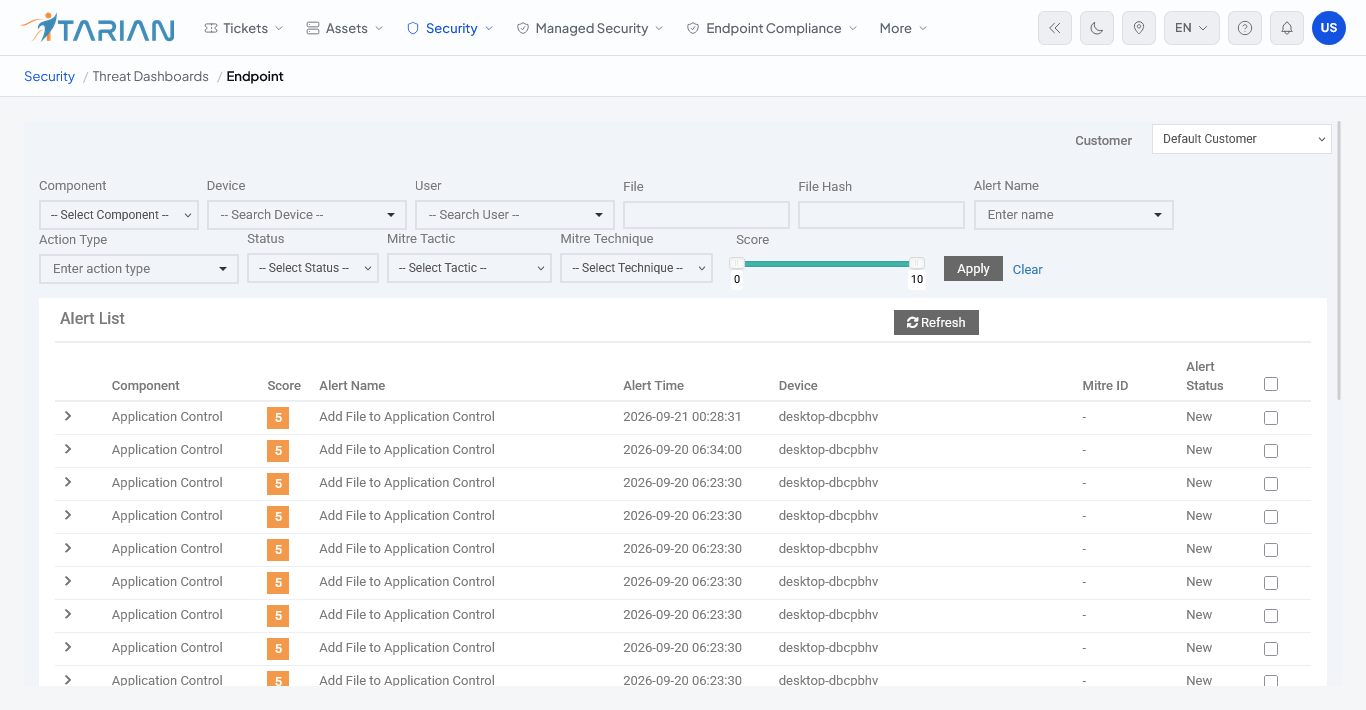Image resolution: width=1366 pixels, height=710 pixels.
Task: Open the location pin icon
Action: pos(1139,28)
